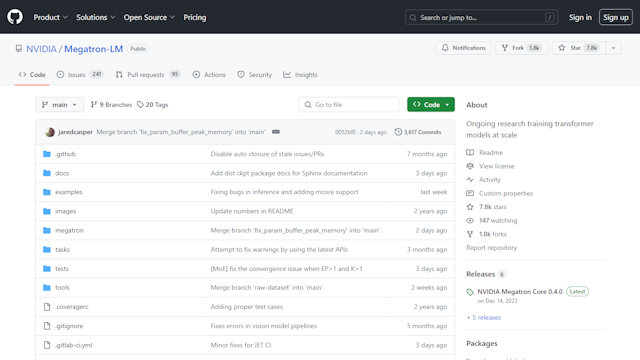Viewport: 640px width, 360px height.
Task: Click the Notifications button
Action: click(463, 48)
